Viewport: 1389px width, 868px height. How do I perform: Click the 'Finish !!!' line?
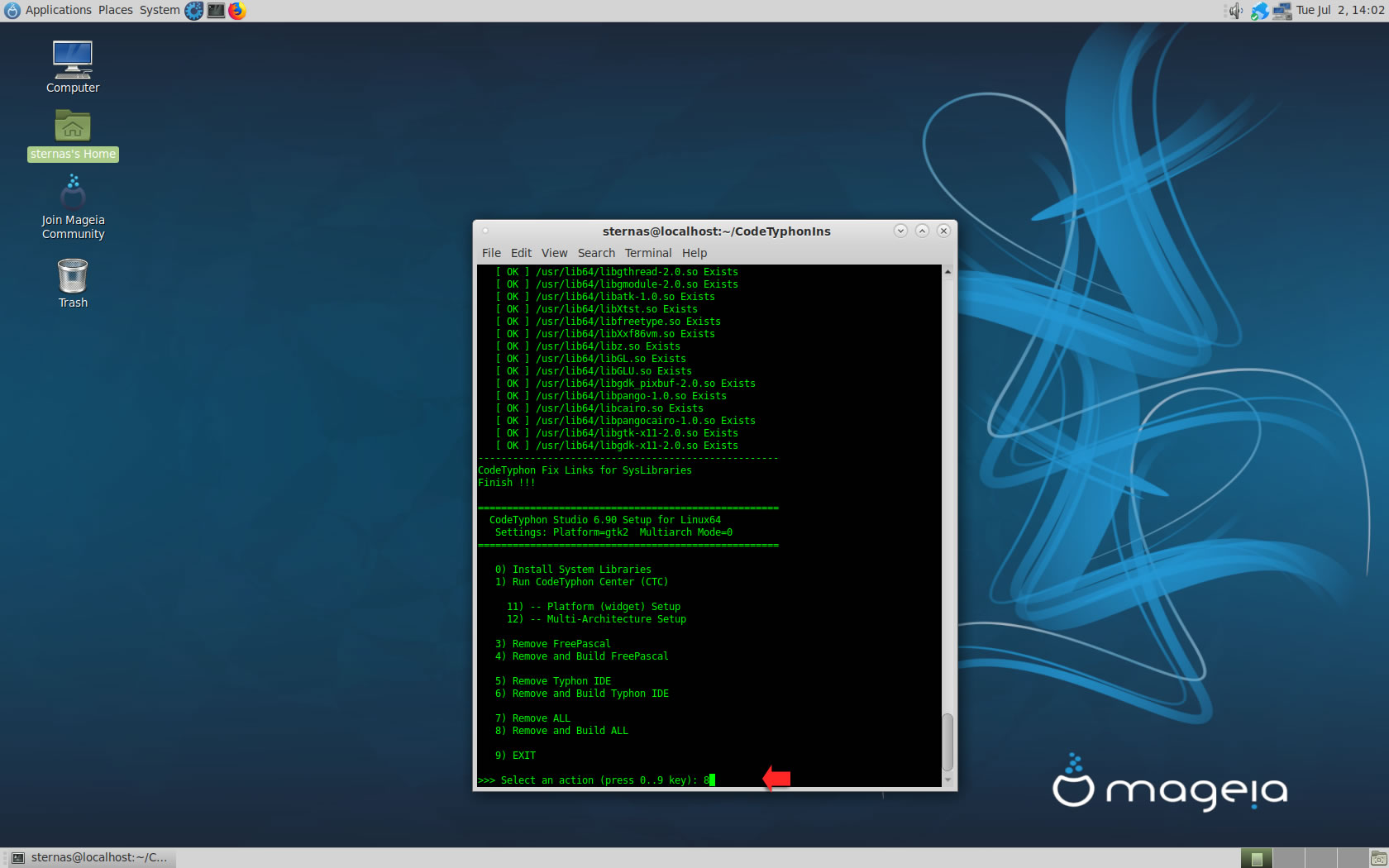point(507,483)
